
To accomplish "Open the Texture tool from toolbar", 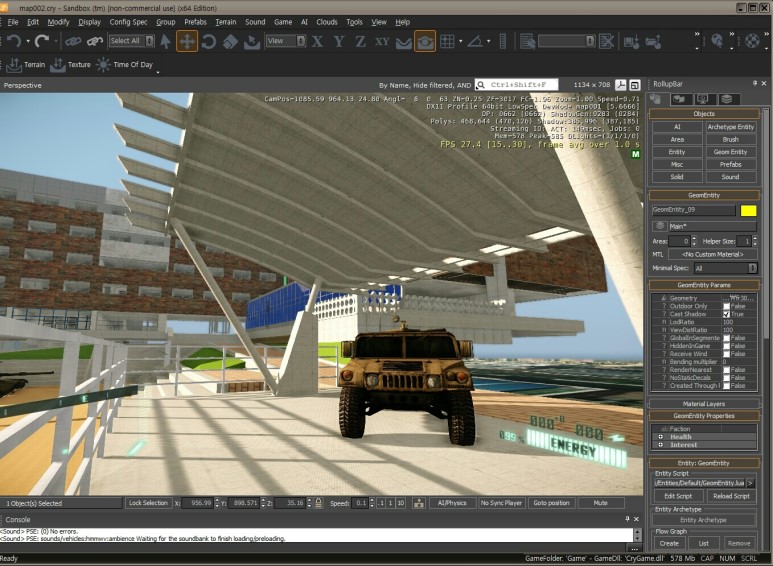I will (70, 65).
